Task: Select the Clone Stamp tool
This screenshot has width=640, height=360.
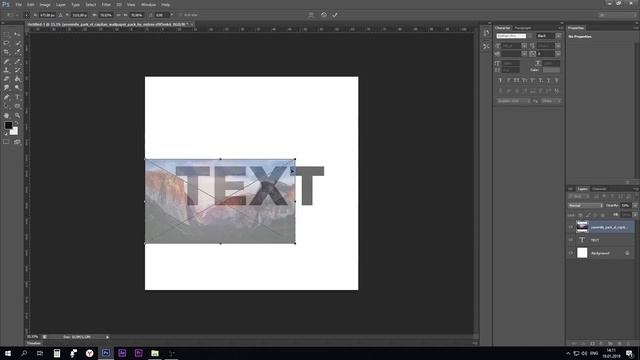Action: [x=7, y=70]
